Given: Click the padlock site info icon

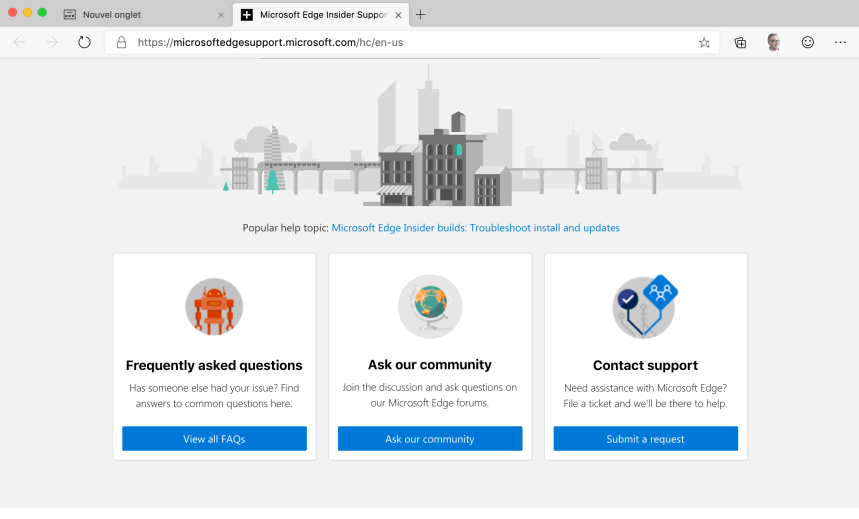Looking at the screenshot, I should (x=121, y=43).
